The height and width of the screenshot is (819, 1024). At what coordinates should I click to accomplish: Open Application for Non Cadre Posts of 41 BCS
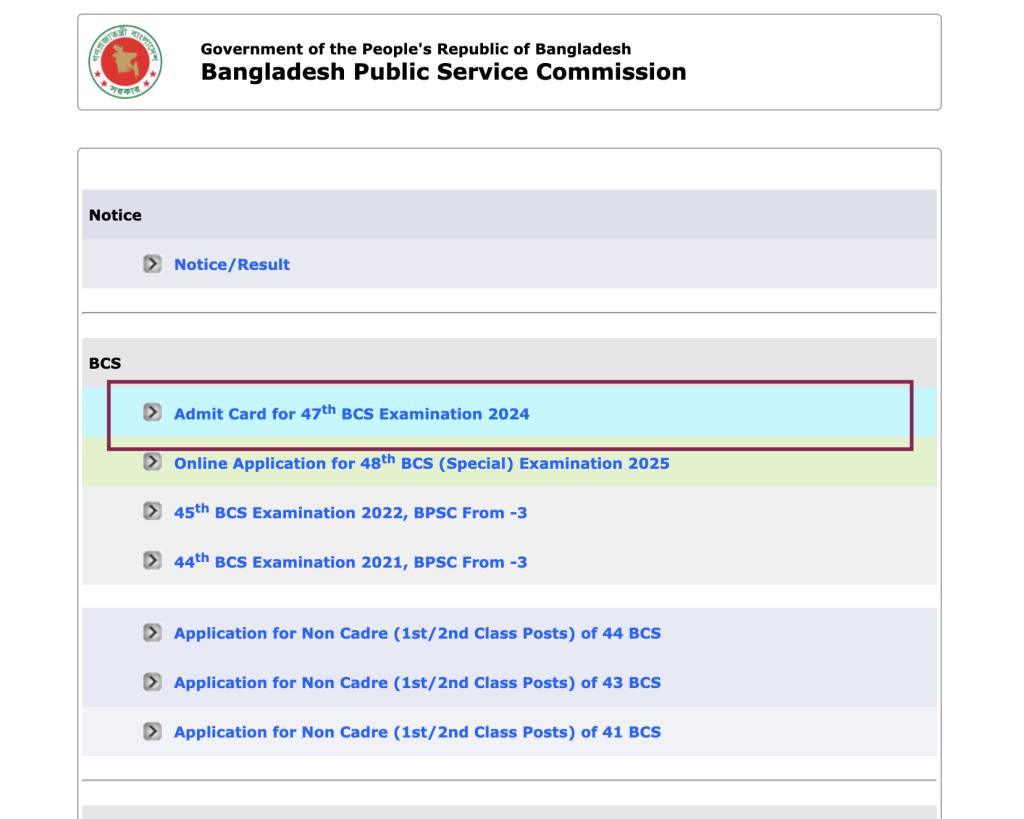[417, 732]
